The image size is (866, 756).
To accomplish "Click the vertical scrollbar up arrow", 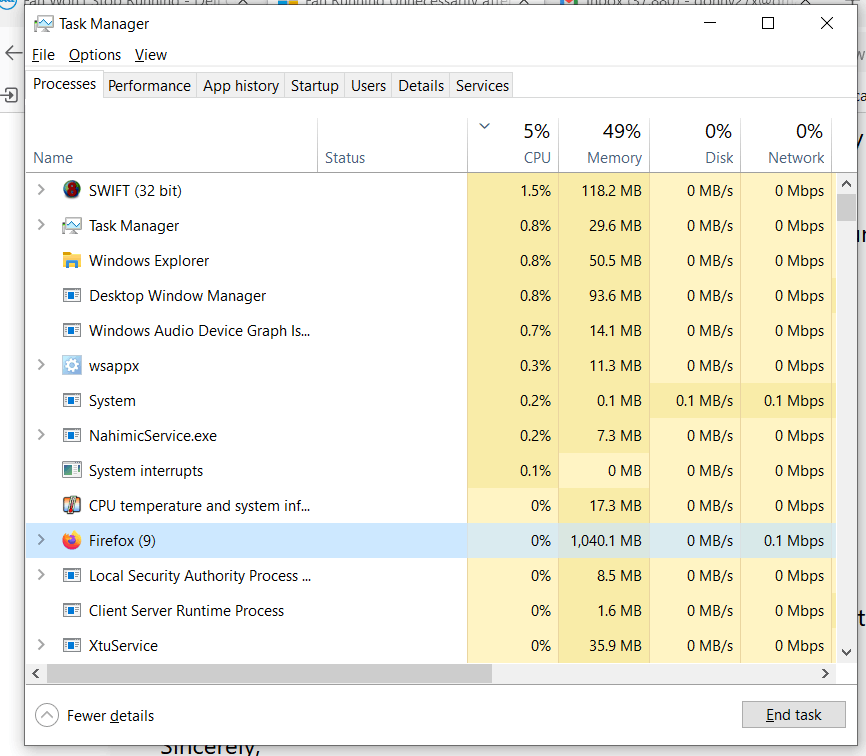I will pyautogui.click(x=846, y=183).
